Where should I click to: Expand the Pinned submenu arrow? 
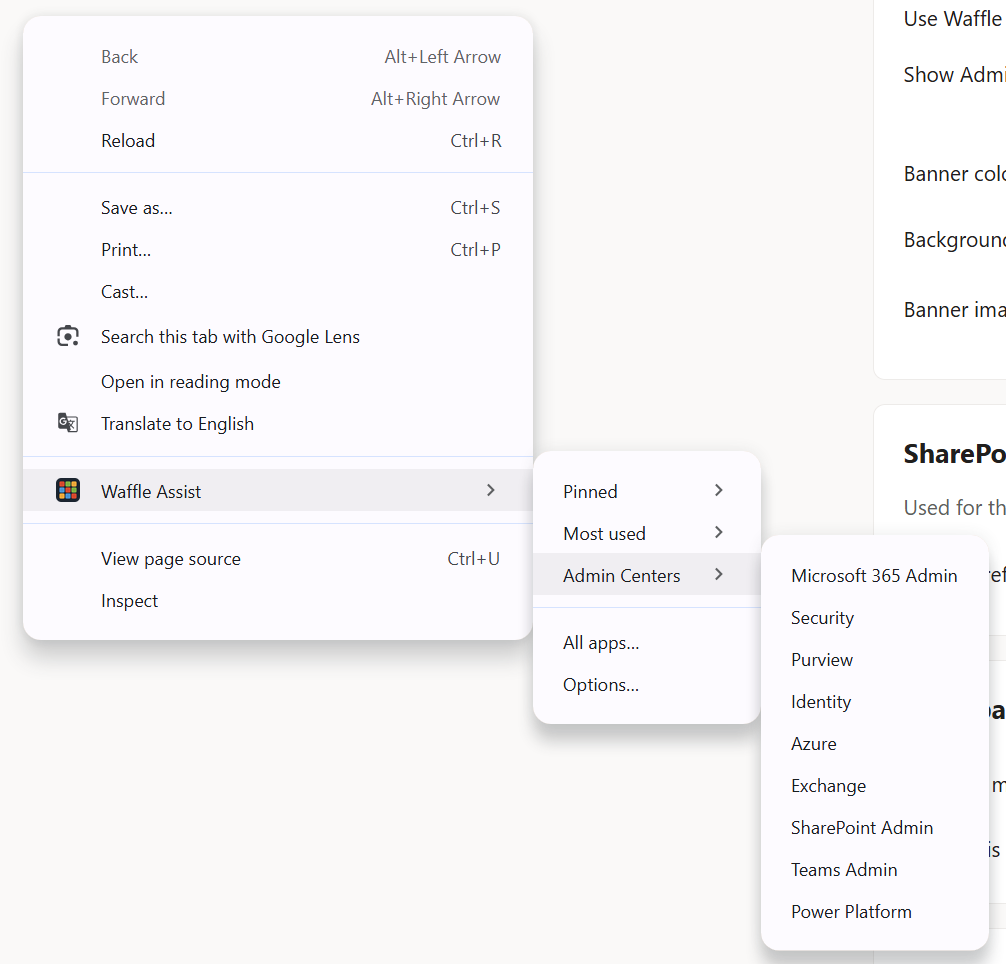[x=719, y=491]
